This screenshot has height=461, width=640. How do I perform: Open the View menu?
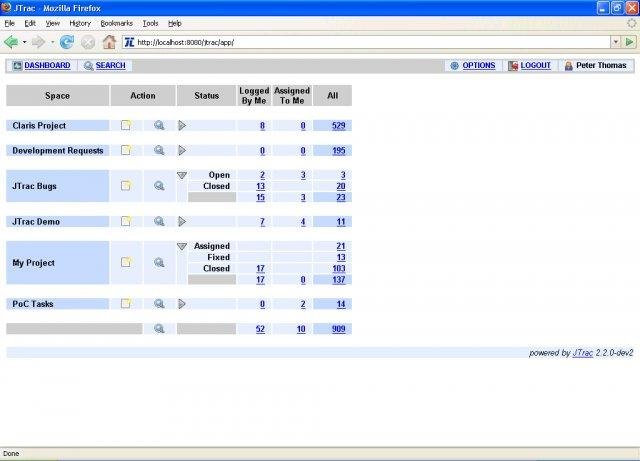tap(53, 23)
